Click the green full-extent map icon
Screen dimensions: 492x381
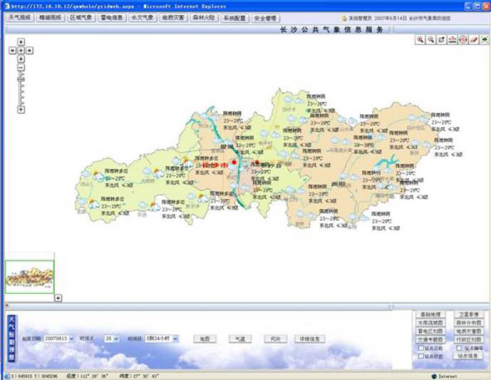[484, 40]
